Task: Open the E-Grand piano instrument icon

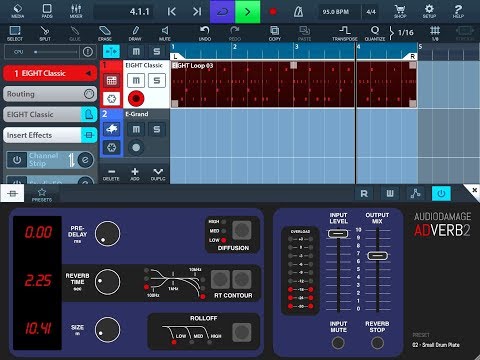Action: (x=111, y=129)
